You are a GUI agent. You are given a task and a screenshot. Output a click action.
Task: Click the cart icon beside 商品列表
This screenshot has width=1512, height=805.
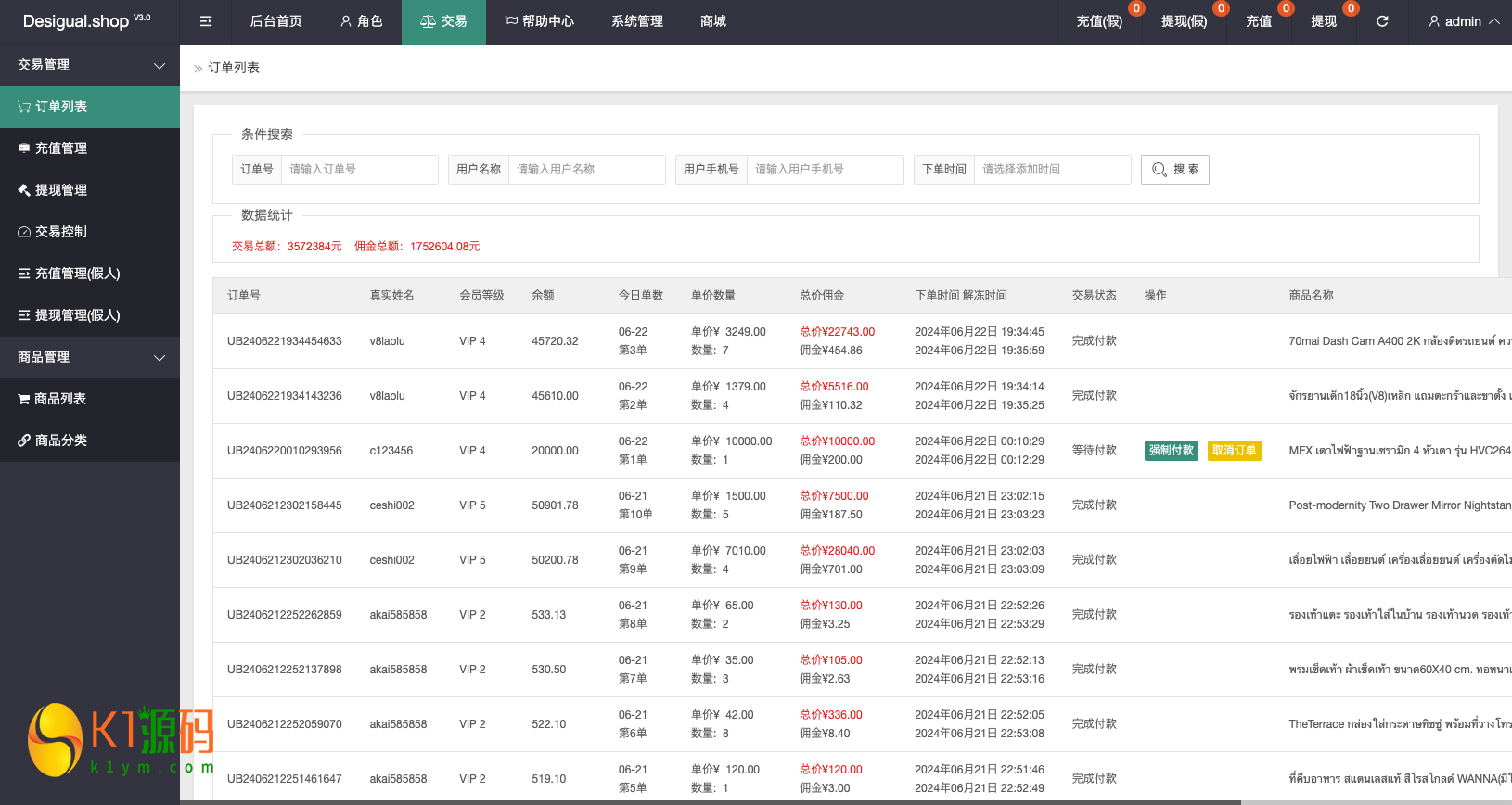click(24, 399)
